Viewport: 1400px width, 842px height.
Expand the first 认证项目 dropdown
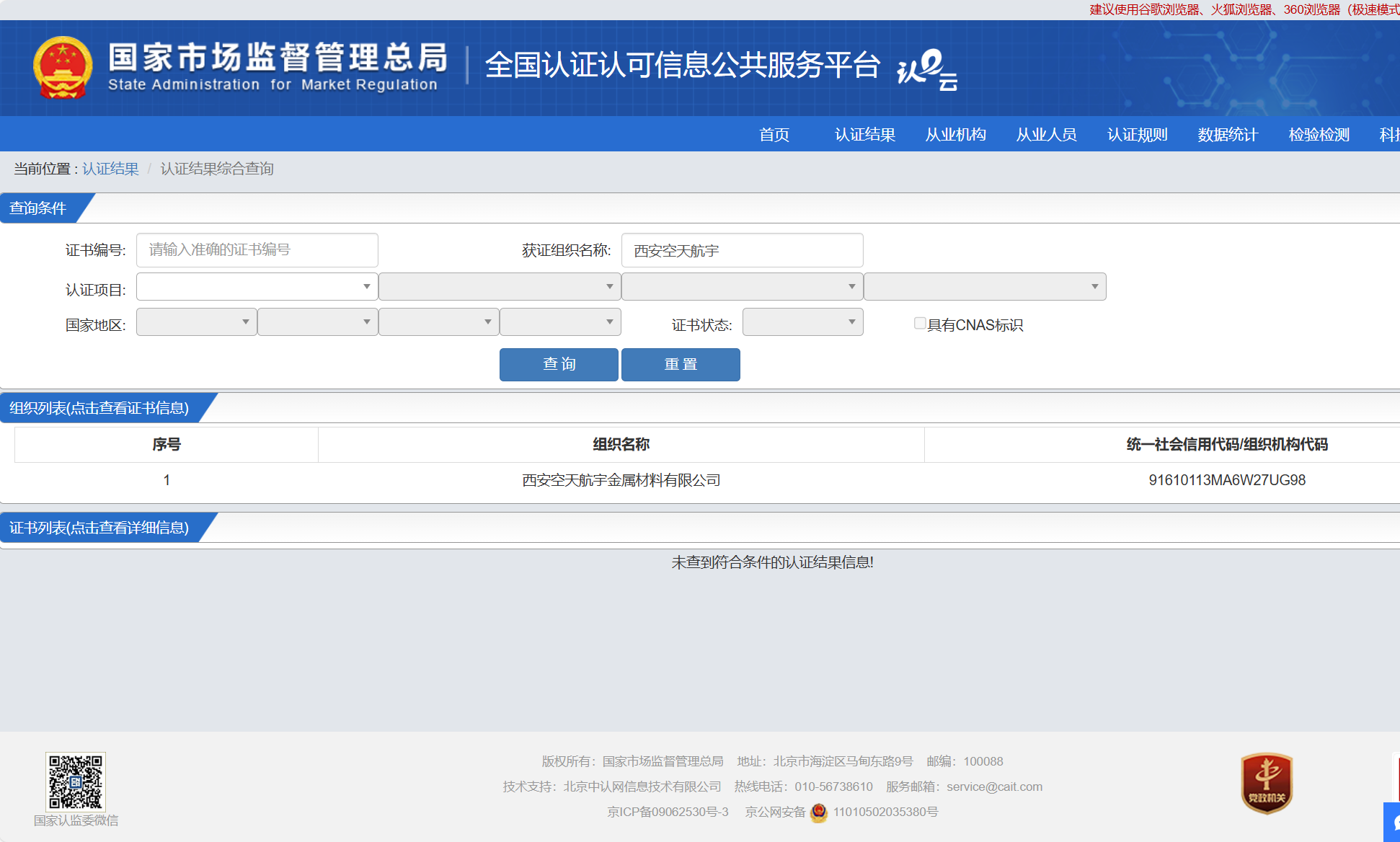(257, 287)
